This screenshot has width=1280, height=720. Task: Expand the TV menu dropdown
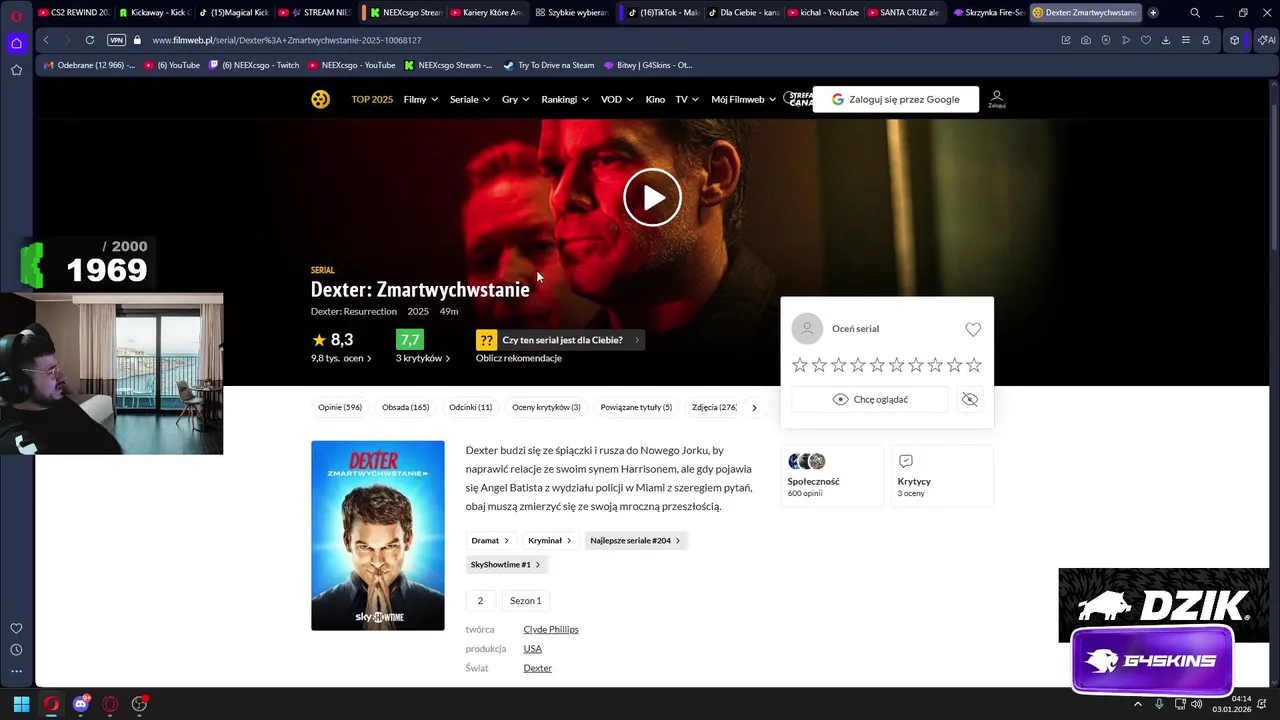click(687, 99)
